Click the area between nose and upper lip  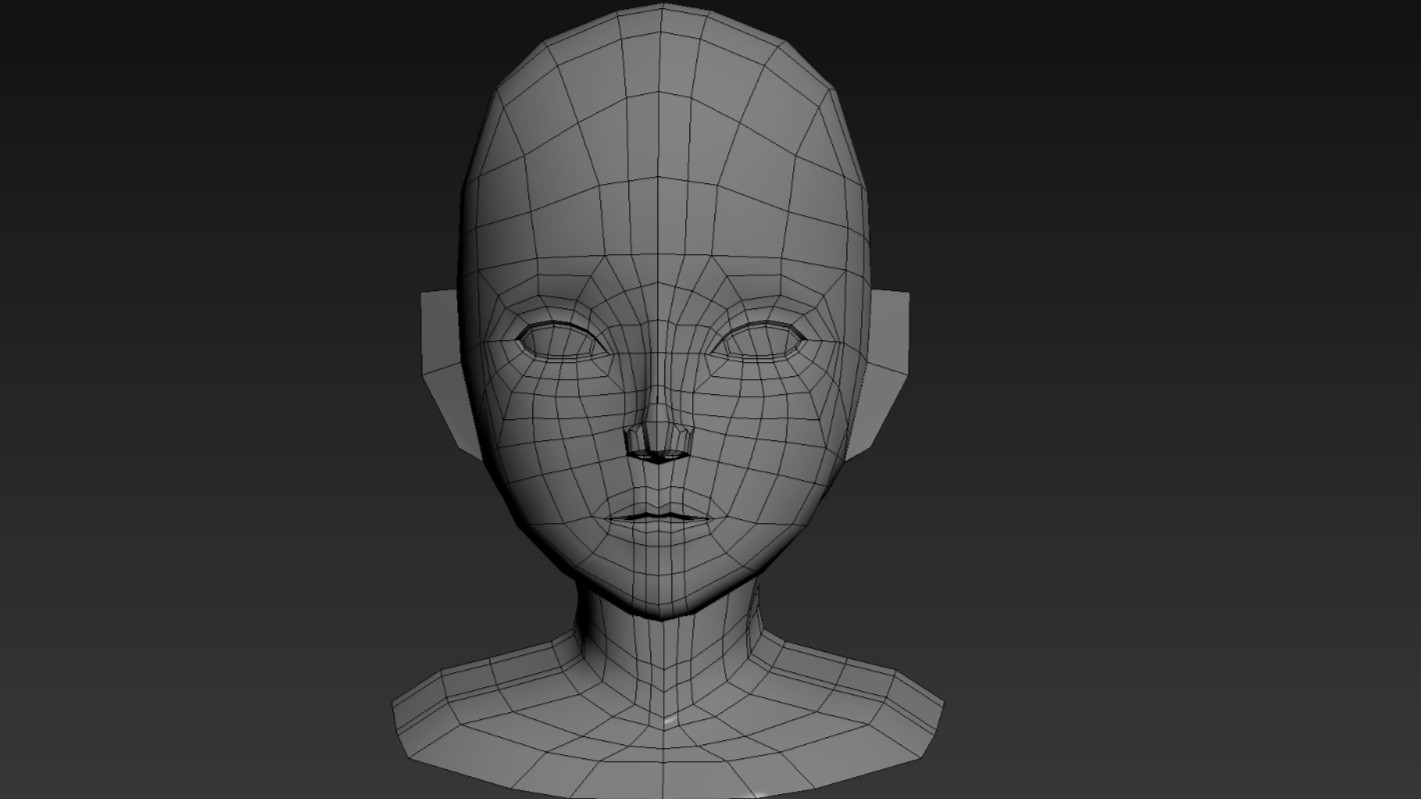pyautogui.click(x=657, y=485)
